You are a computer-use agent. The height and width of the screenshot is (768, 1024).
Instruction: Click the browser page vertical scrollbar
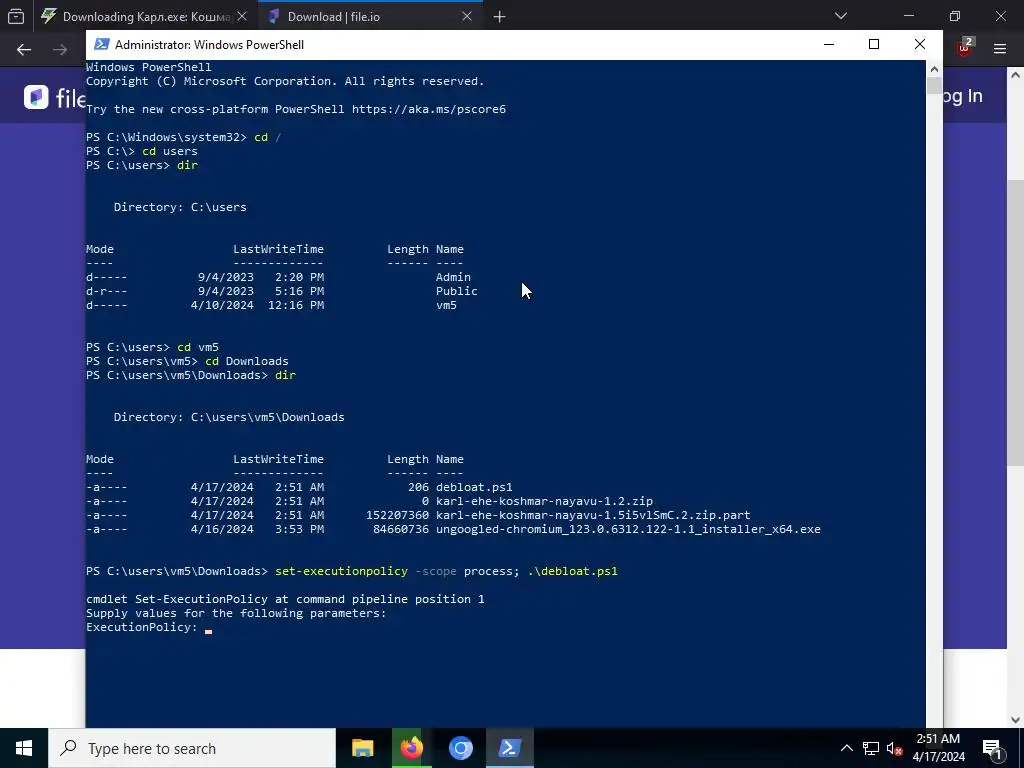click(1016, 321)
